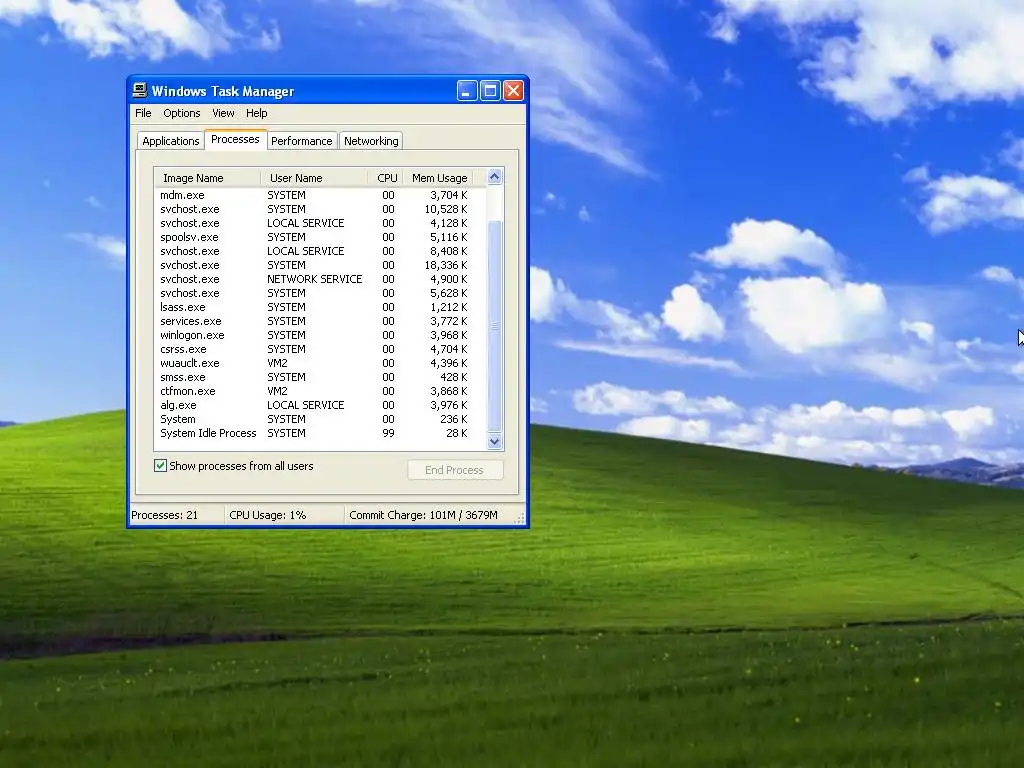Click the Task Manager title bar icon
The height and width of the screenshot is (768, 1024).
(x=140, y=90)
